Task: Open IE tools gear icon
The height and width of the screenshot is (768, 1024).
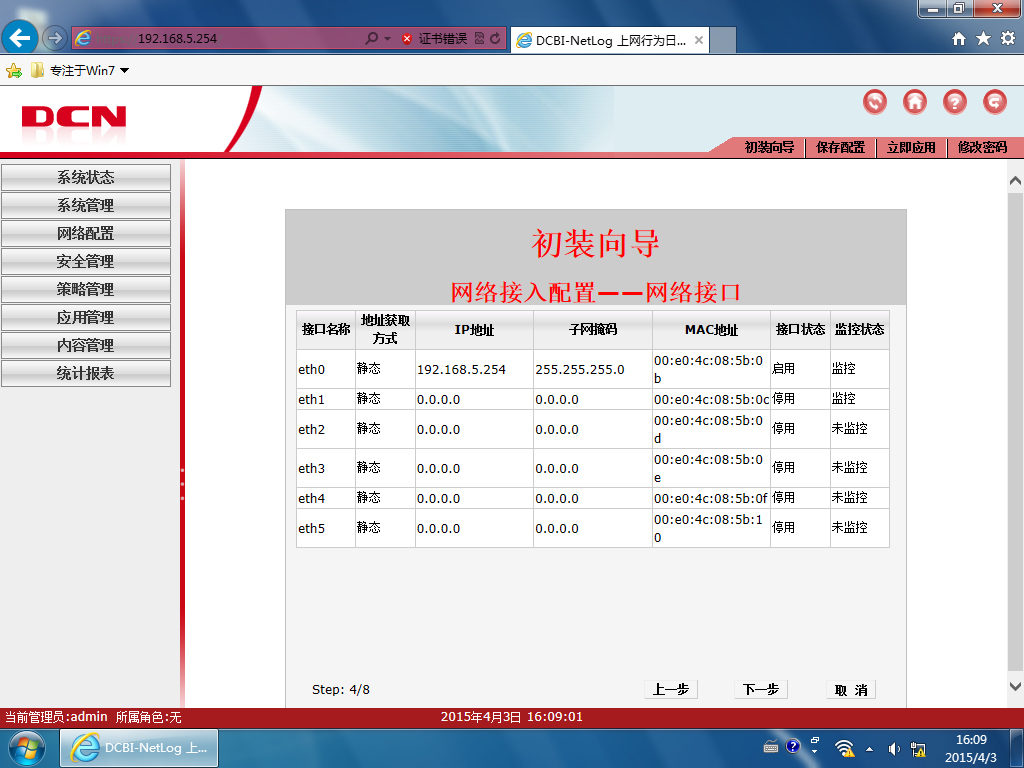Action: (x=1008, y=39)
